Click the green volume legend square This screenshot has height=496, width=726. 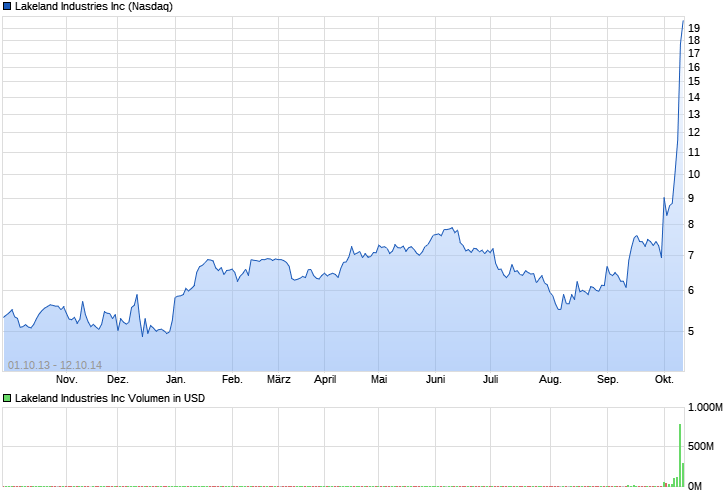coord(7,398)
